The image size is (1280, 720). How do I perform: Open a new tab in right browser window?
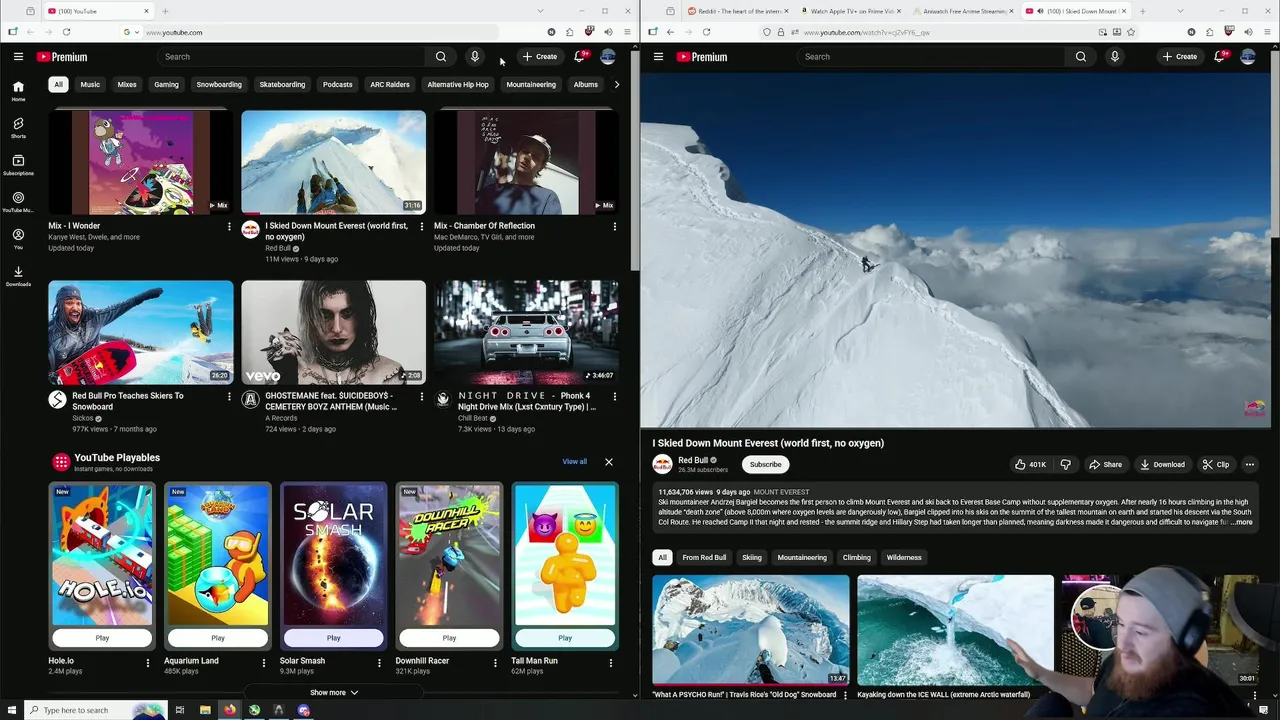pyautogui.click(x=1143, y=11)
